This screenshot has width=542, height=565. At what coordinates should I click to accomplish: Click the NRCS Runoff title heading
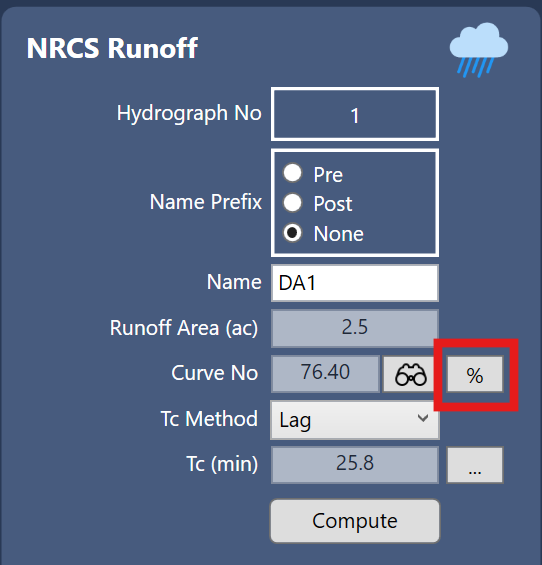coord(112,48)
